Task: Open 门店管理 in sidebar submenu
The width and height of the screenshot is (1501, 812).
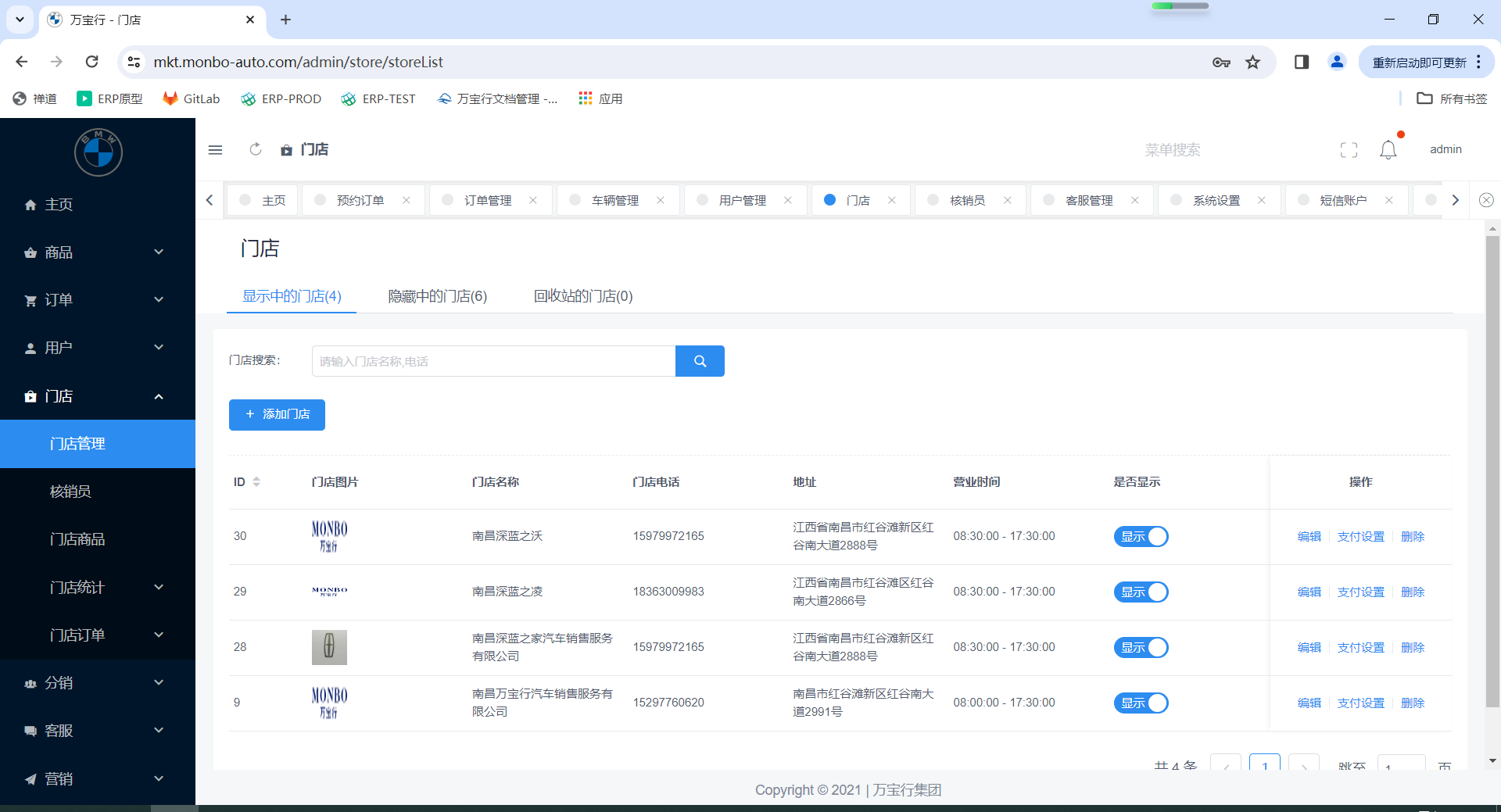Action: pos(98,444)
